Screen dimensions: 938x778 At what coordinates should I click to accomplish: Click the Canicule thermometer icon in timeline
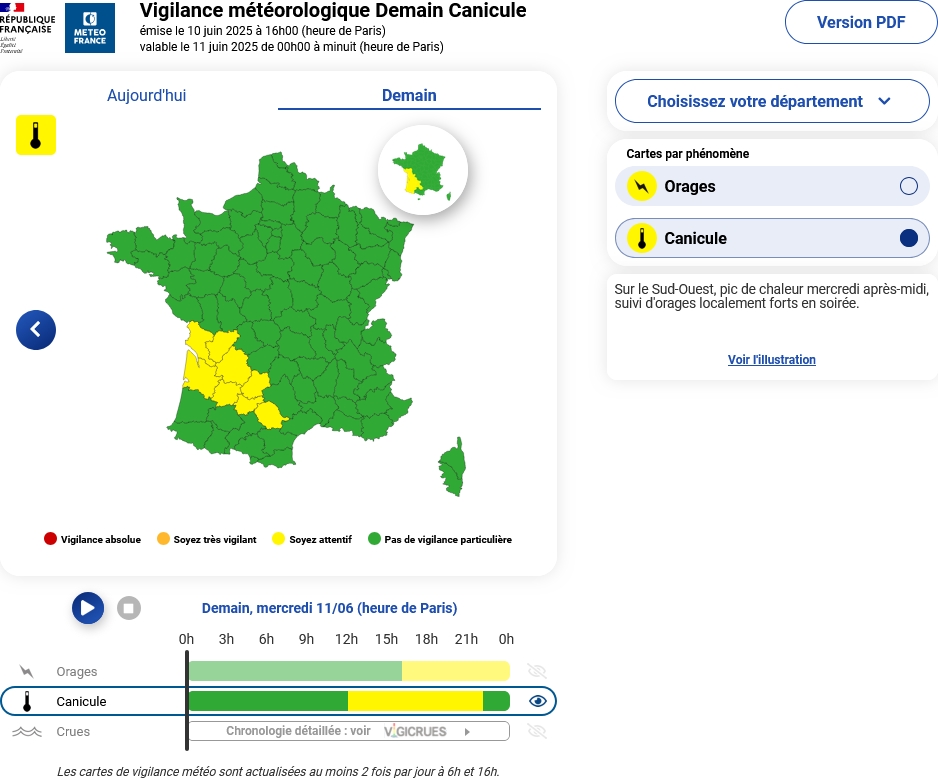coord(27,701)
